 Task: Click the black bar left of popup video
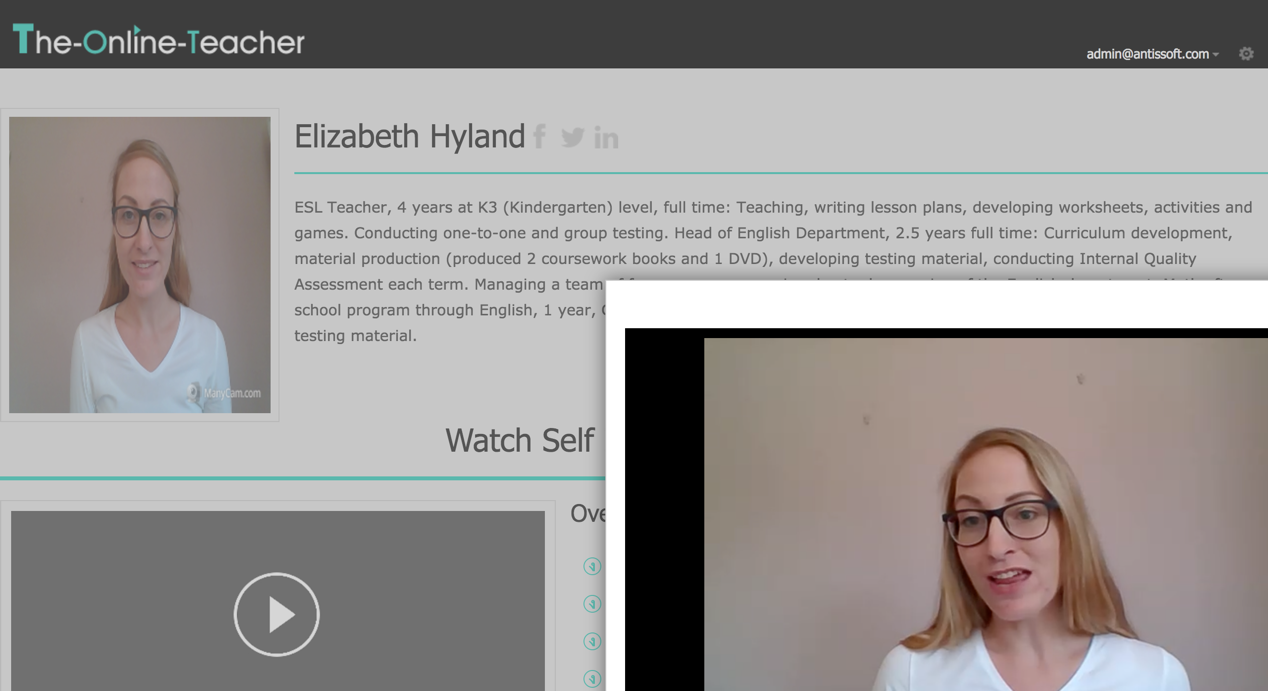click(x=664, y=514)
